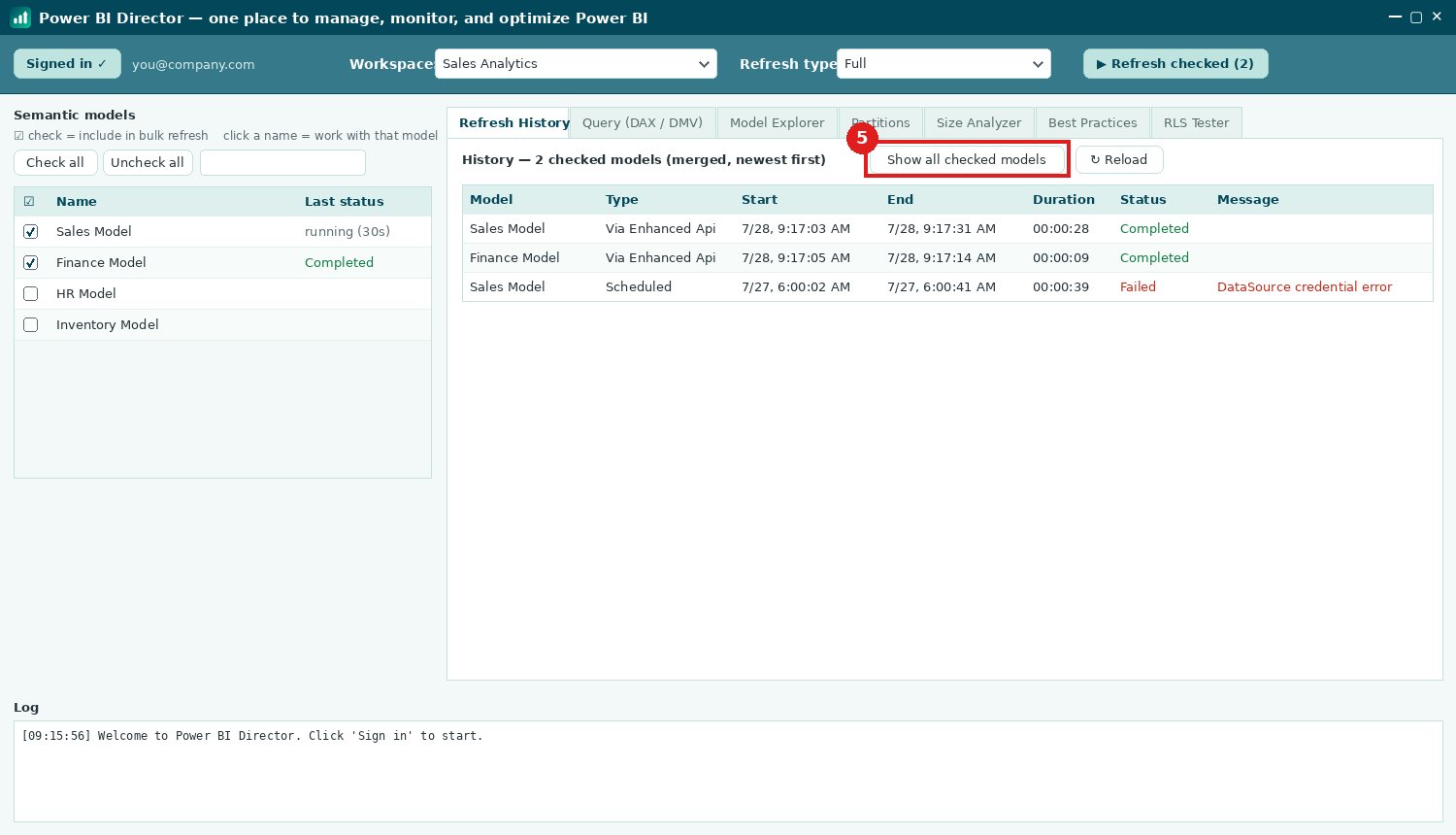Screen dimensions: 1456x835
Task: Click the DataSource credential error message
Action: 1304,286
